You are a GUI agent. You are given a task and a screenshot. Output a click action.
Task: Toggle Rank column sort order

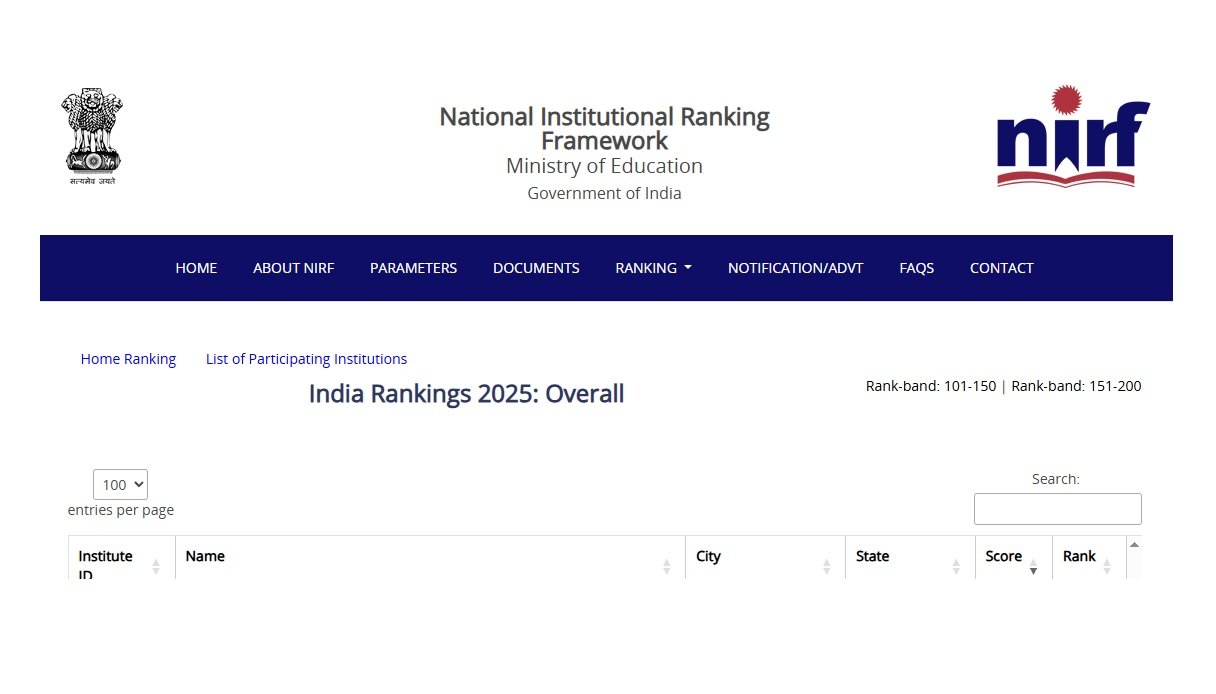coord(1108,564)
